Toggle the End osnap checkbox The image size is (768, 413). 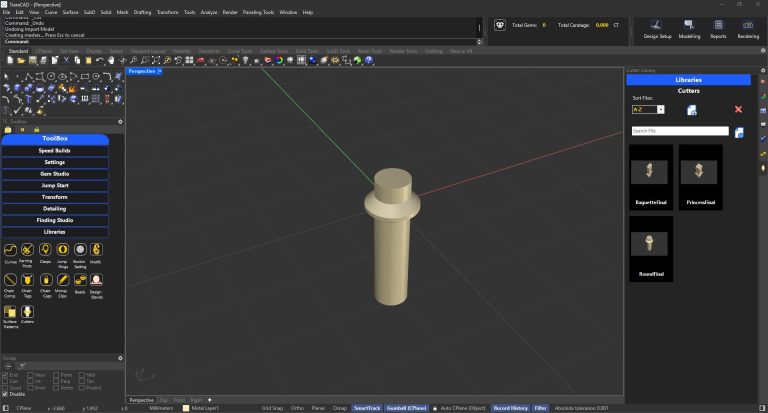5,374
